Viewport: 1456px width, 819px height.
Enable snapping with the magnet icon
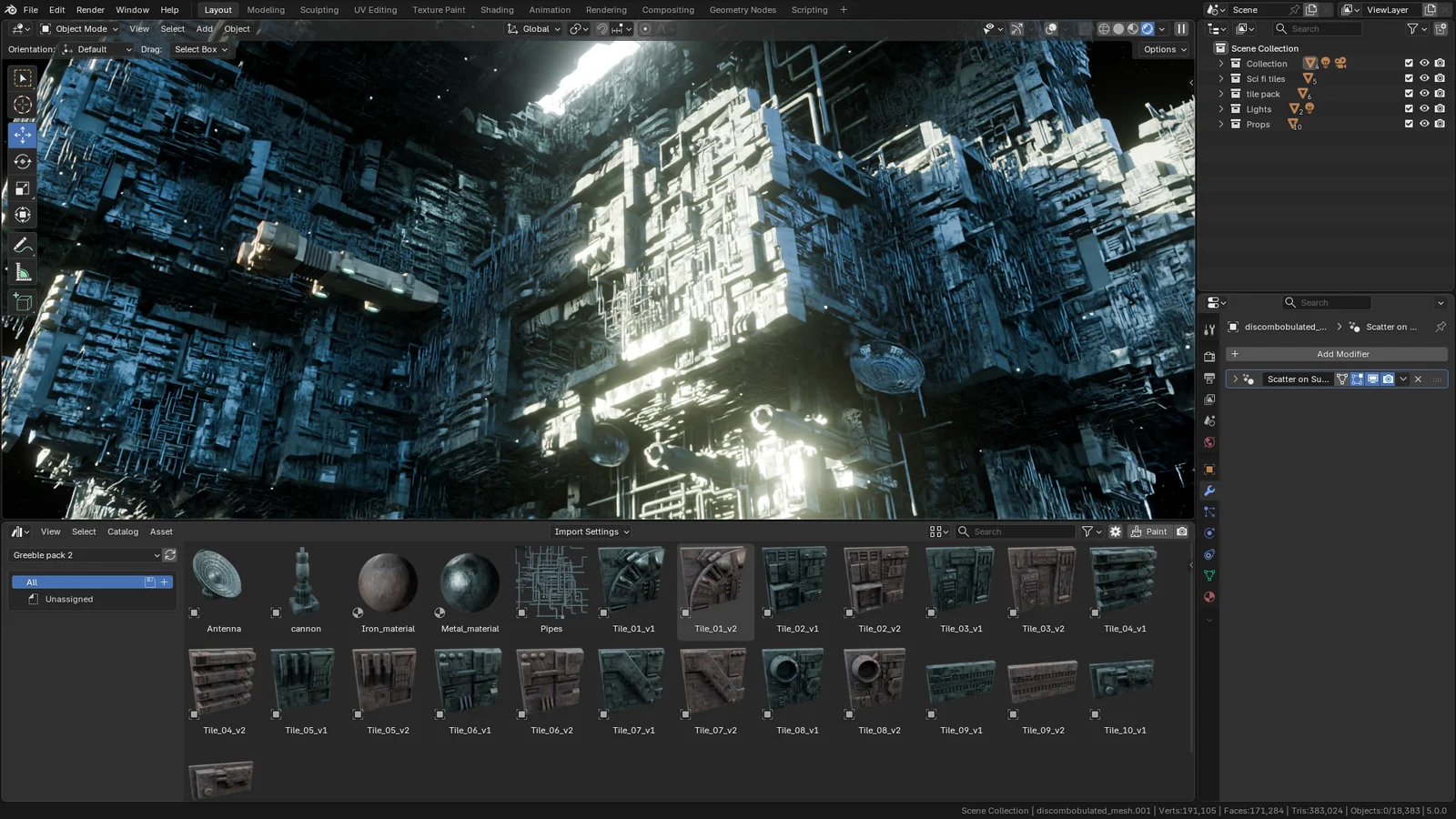tap(602, 28)
